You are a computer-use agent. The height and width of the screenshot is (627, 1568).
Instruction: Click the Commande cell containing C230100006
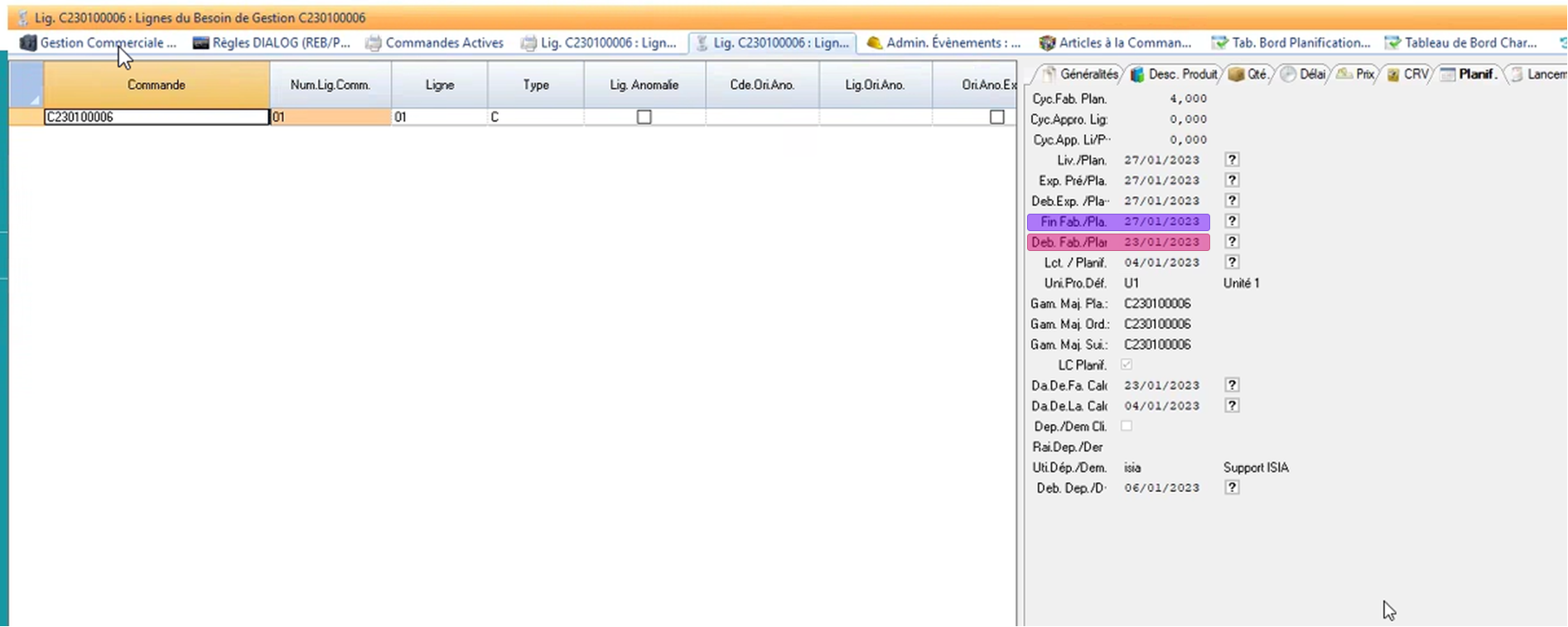[x=157, y=118]
